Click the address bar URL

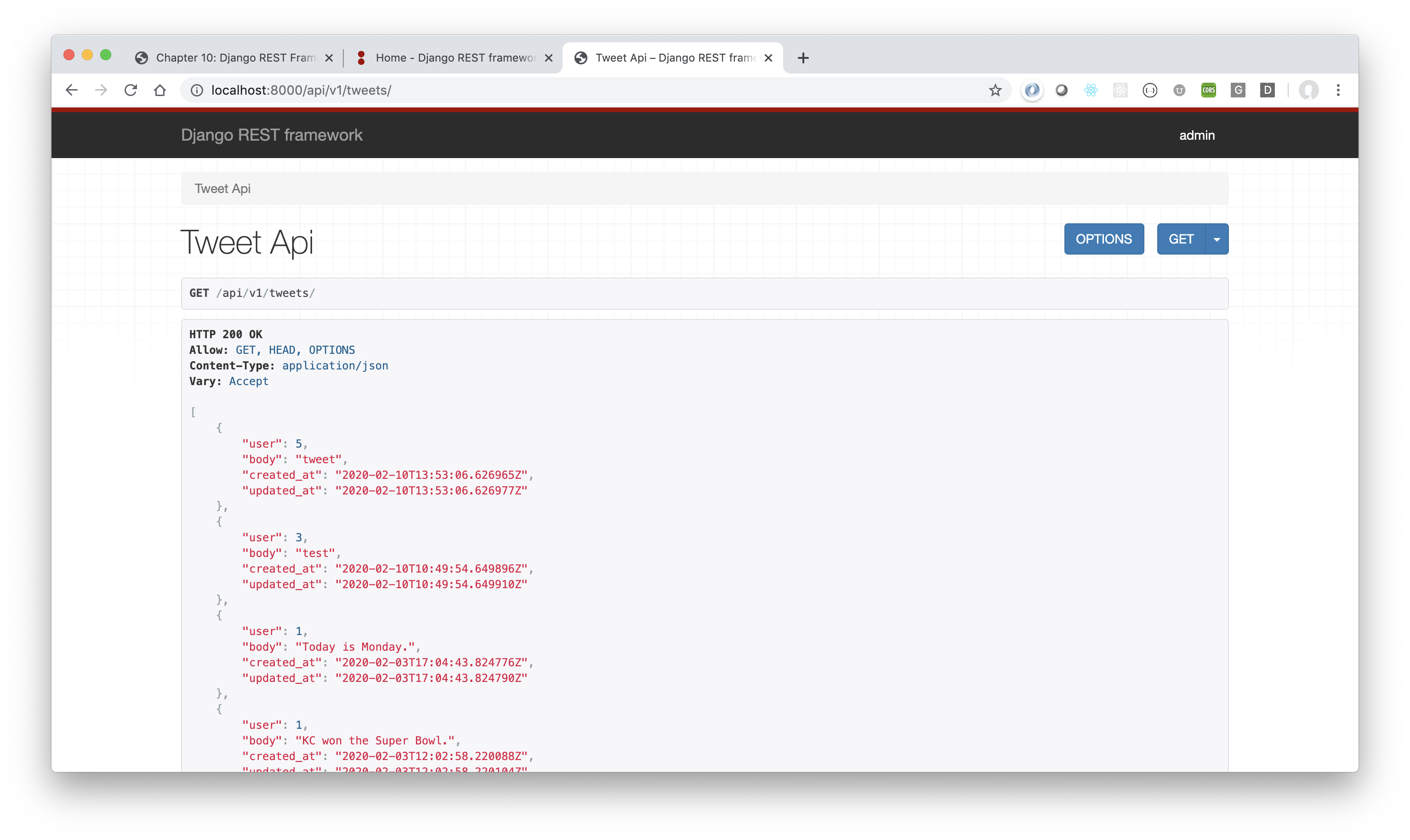(301, 91)
